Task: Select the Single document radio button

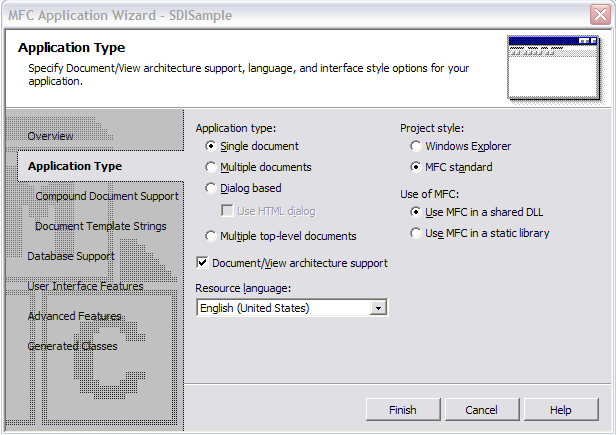Action: [211, 146]
